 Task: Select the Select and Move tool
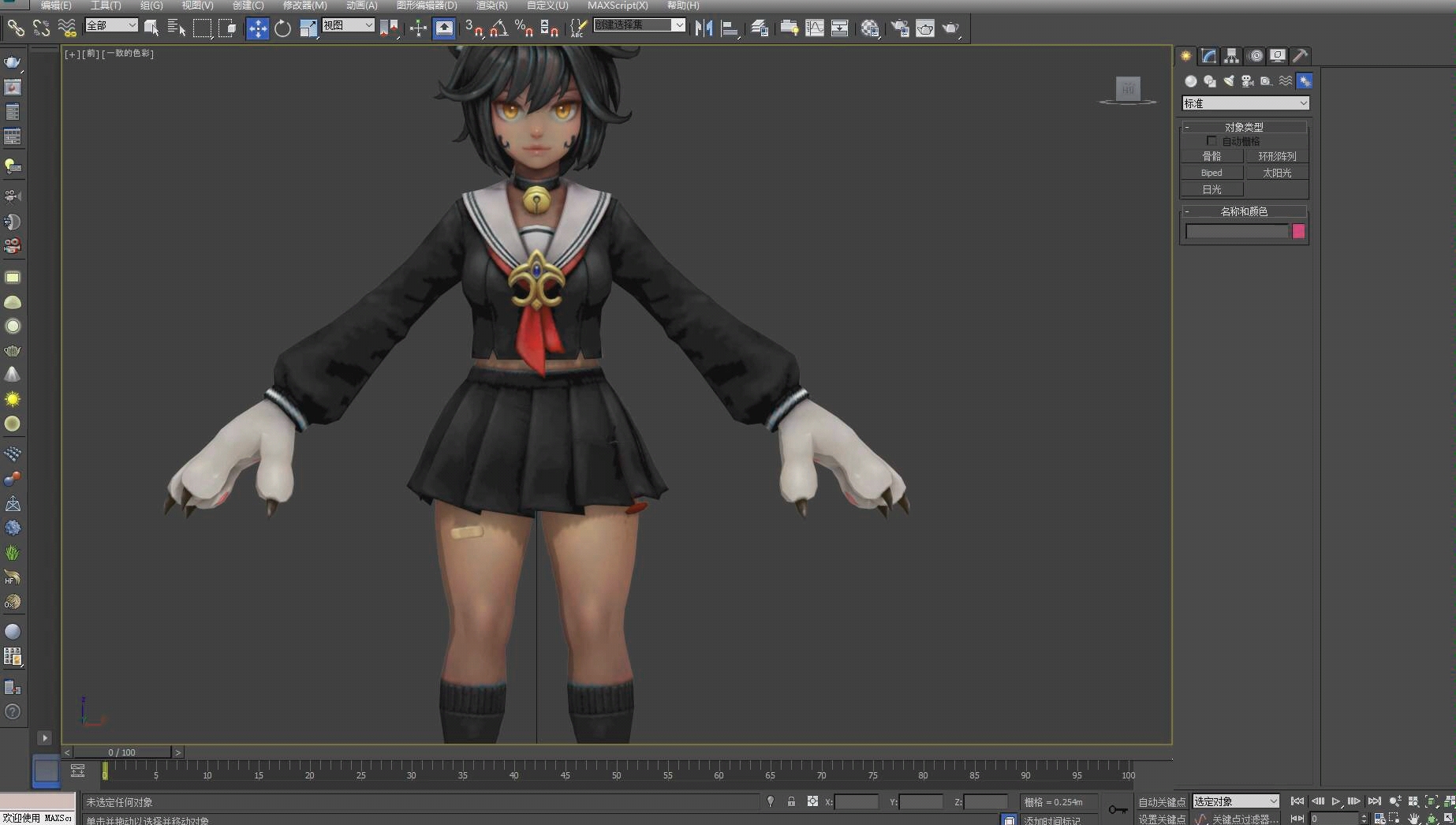[x=257, y=28]
